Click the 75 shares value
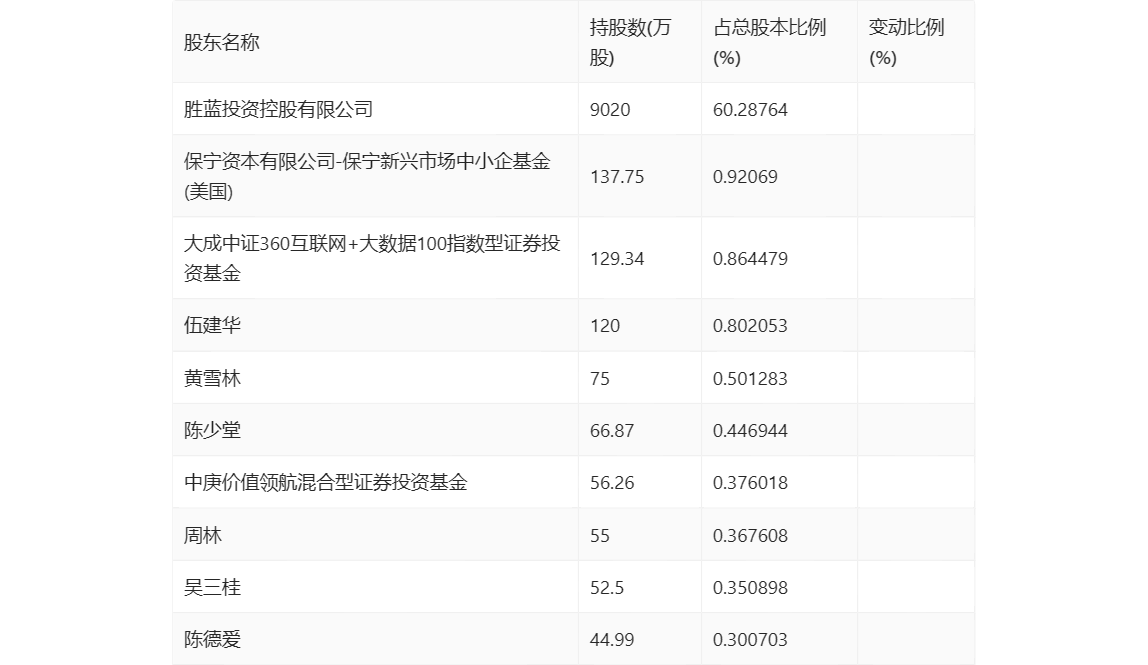1148x665 pixels. tap(600, 379)
